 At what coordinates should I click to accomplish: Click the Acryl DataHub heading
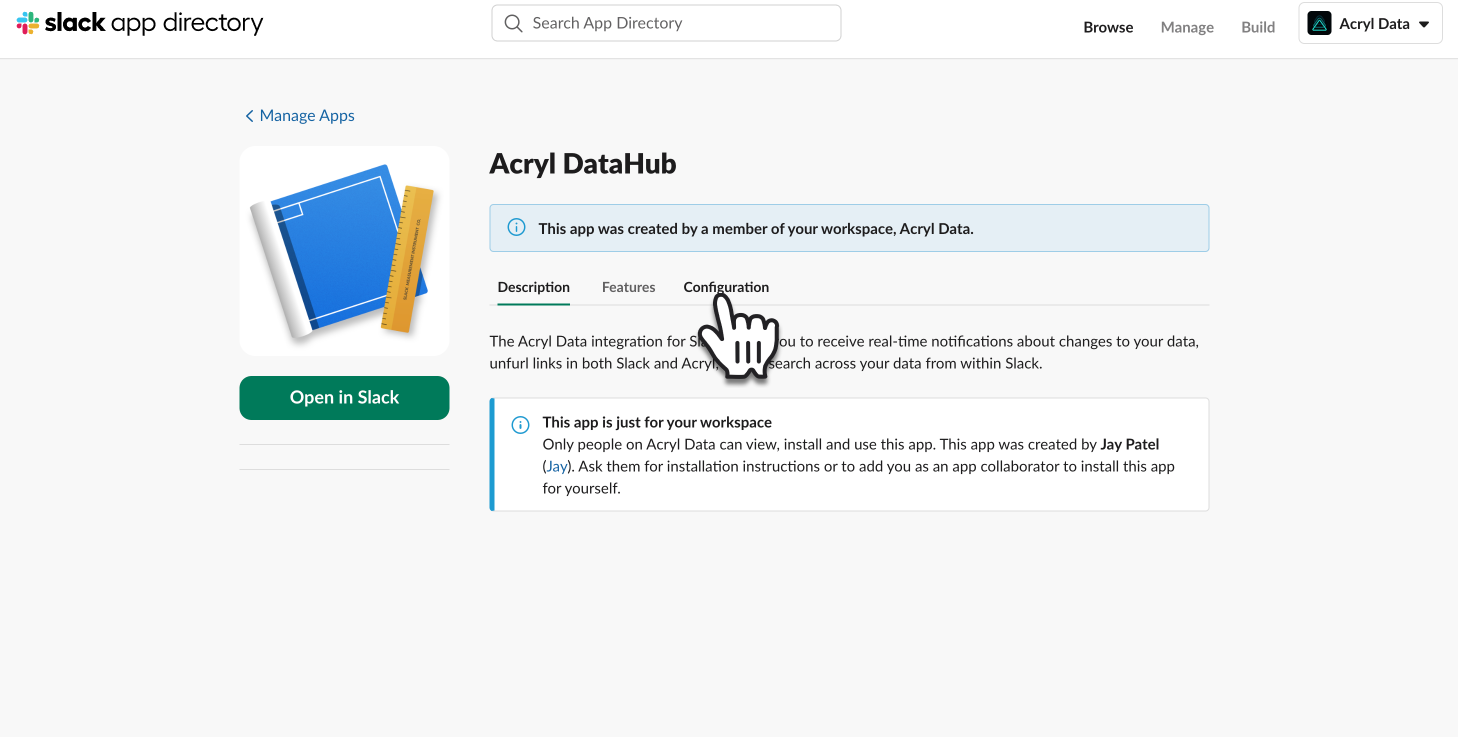[583, 164]
